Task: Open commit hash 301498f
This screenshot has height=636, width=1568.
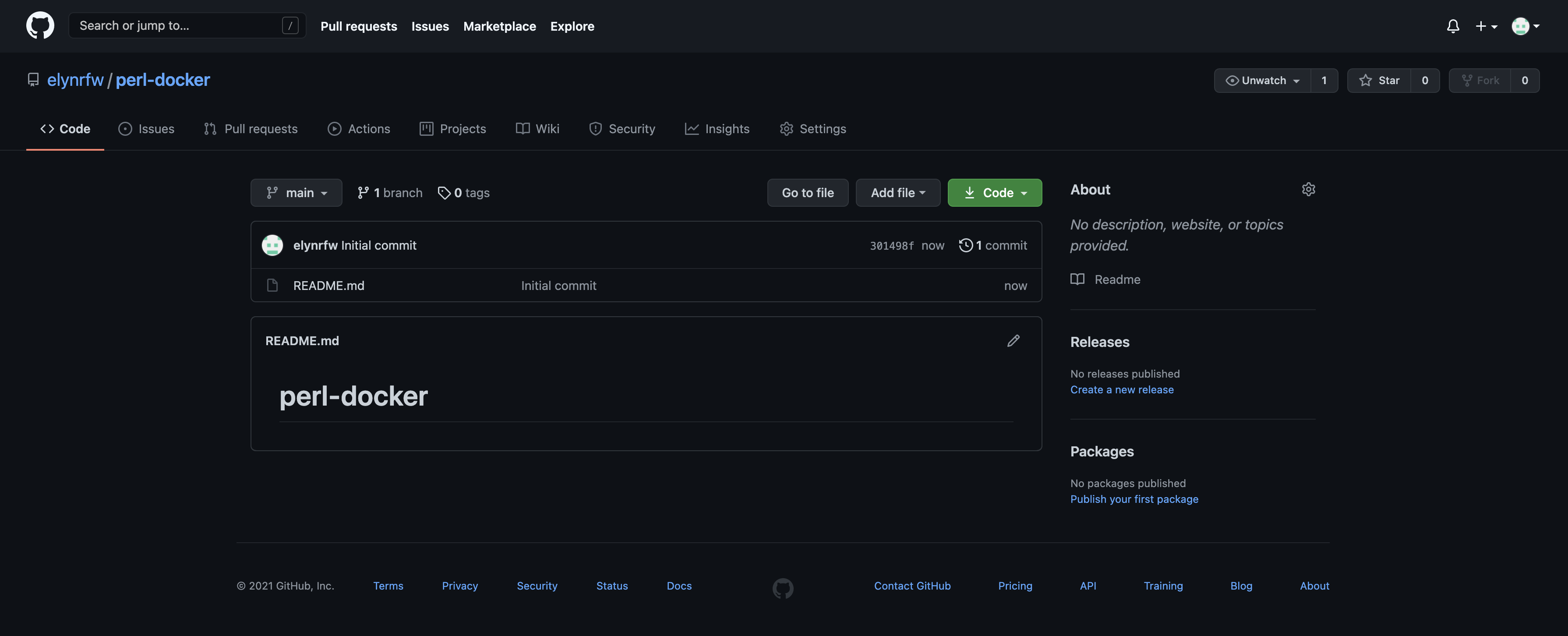Action: tap(891, 246)
